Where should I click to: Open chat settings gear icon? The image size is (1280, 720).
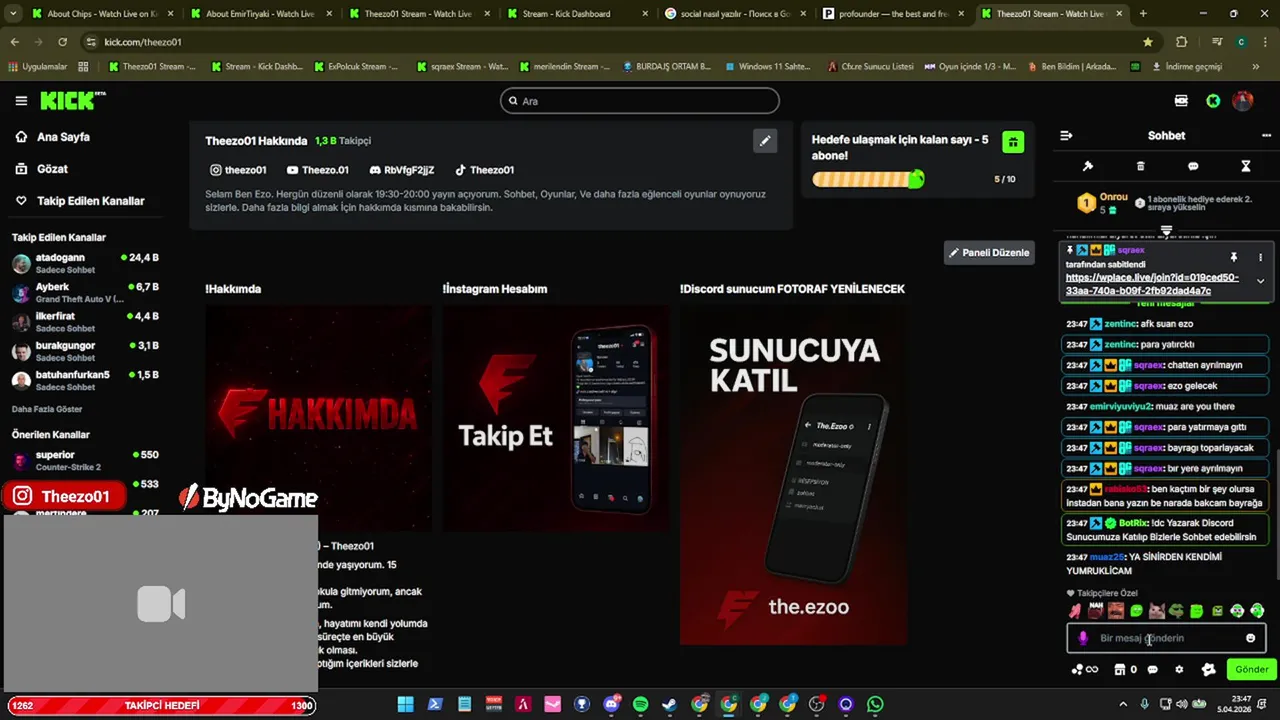coord(1179,670)
